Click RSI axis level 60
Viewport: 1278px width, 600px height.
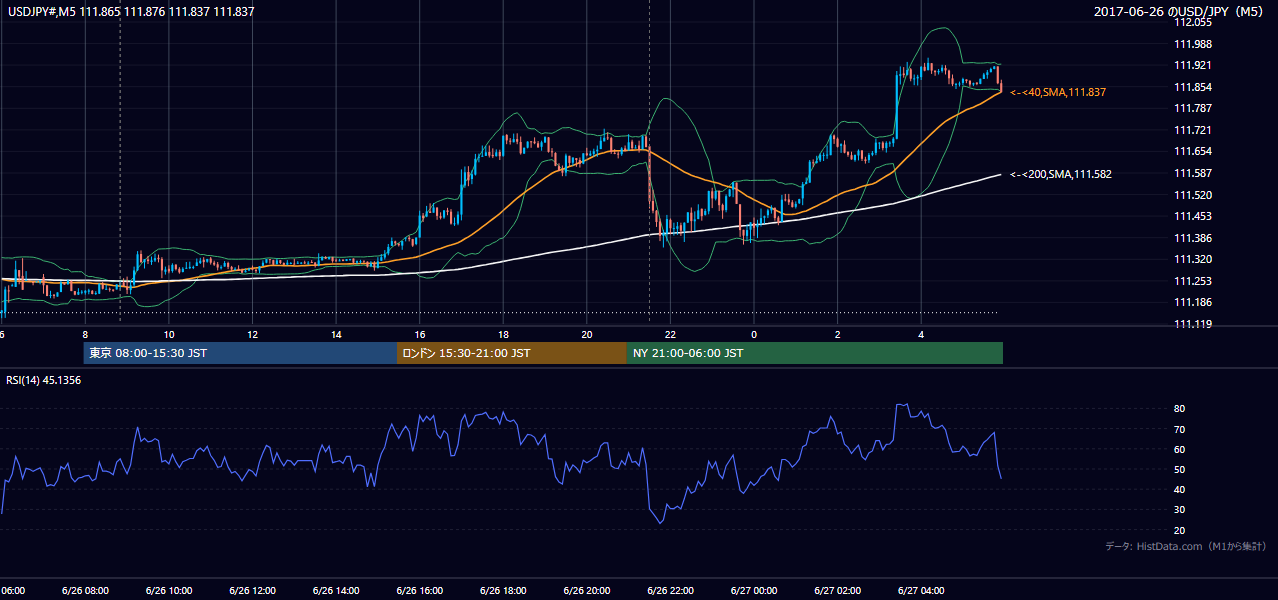pos(1179,449)
